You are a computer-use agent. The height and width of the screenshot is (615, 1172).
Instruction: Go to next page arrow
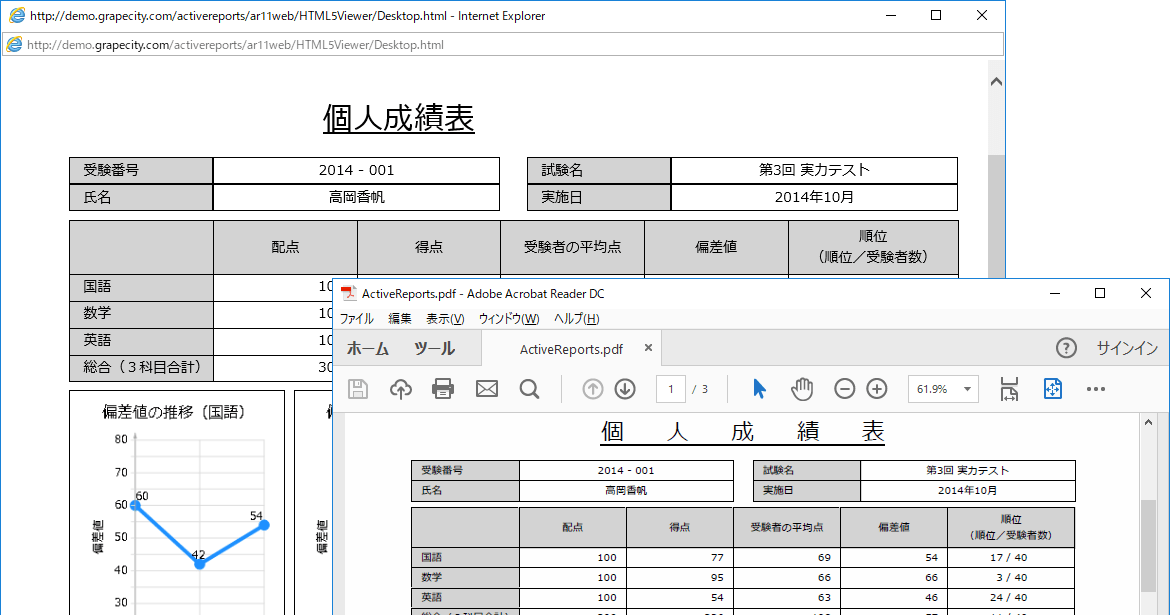(625, 389)
